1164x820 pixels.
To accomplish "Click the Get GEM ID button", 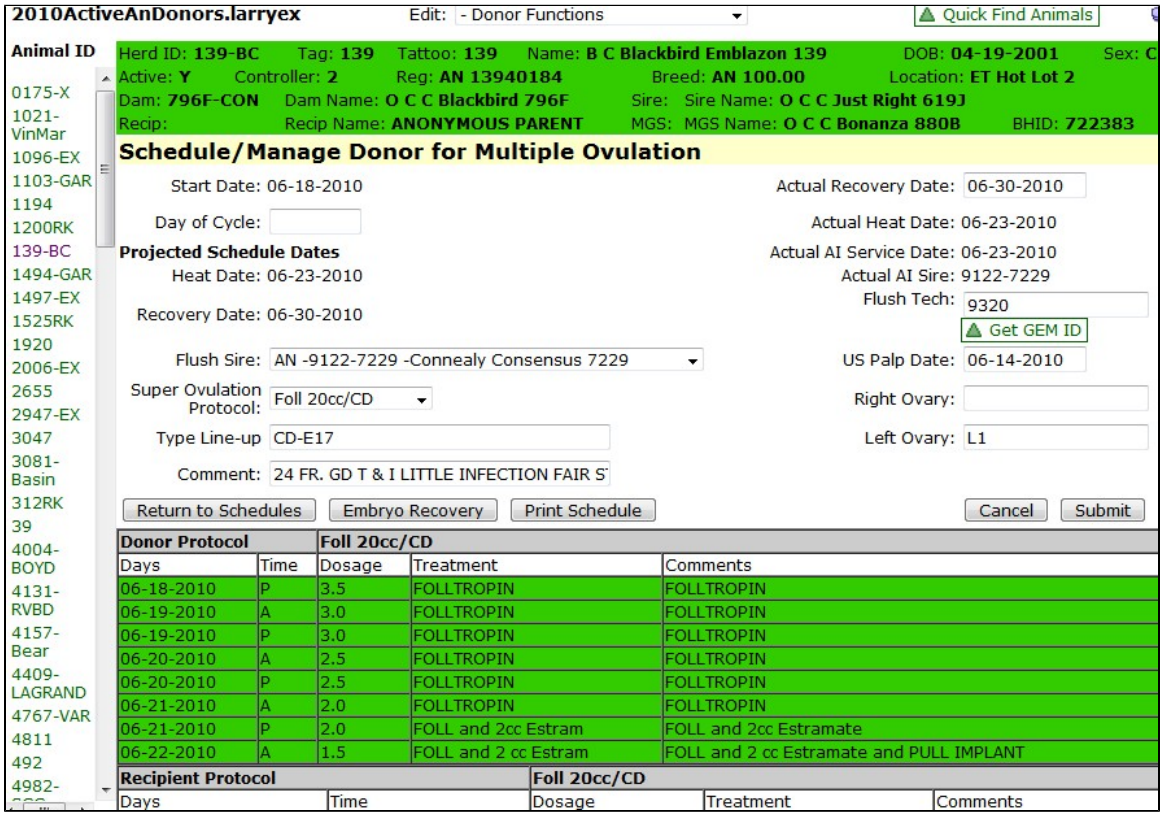I will click(x=1024, y=330).
